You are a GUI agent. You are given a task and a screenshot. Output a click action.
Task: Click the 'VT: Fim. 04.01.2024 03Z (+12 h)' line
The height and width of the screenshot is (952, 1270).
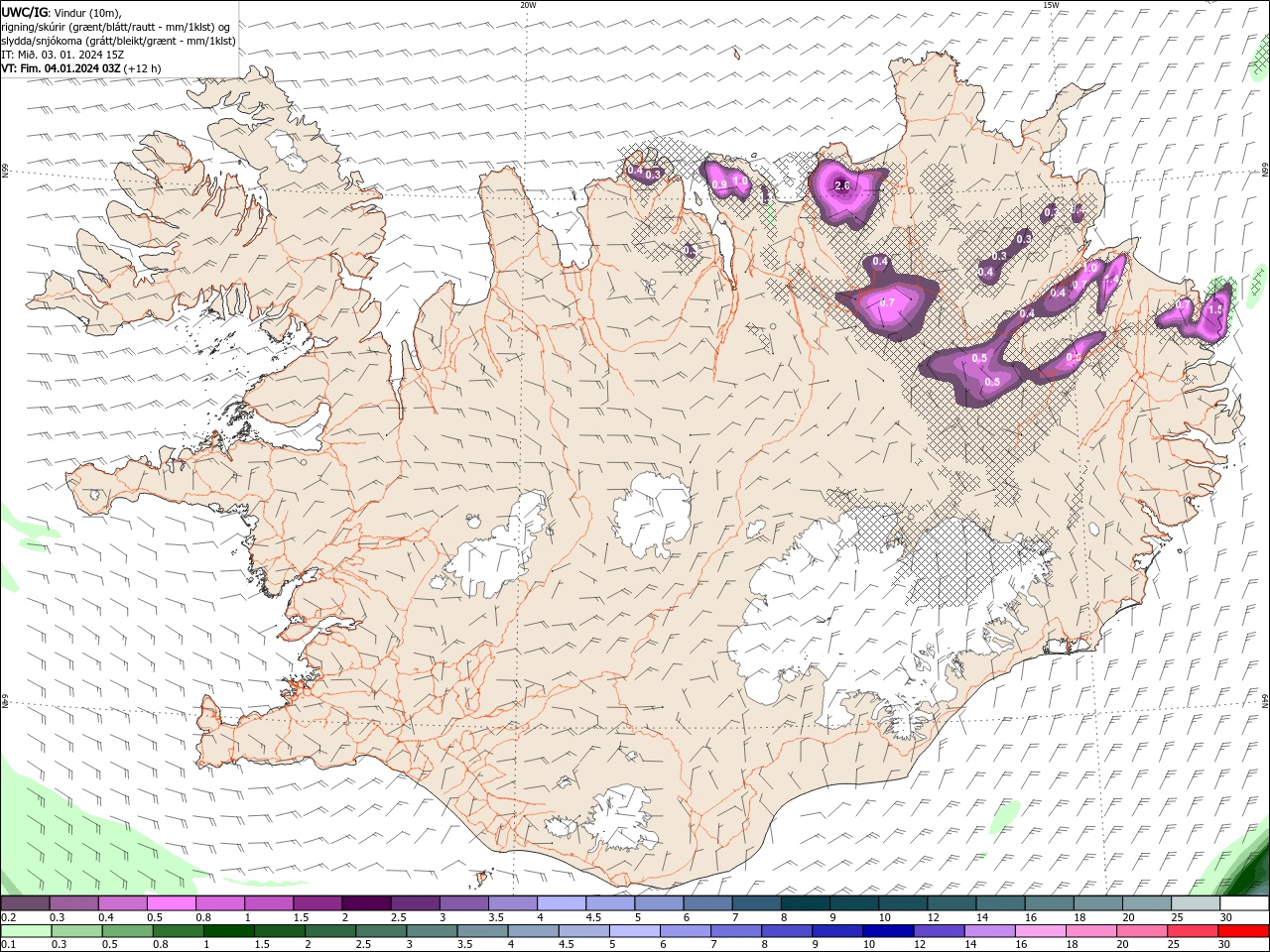[81, 68]
